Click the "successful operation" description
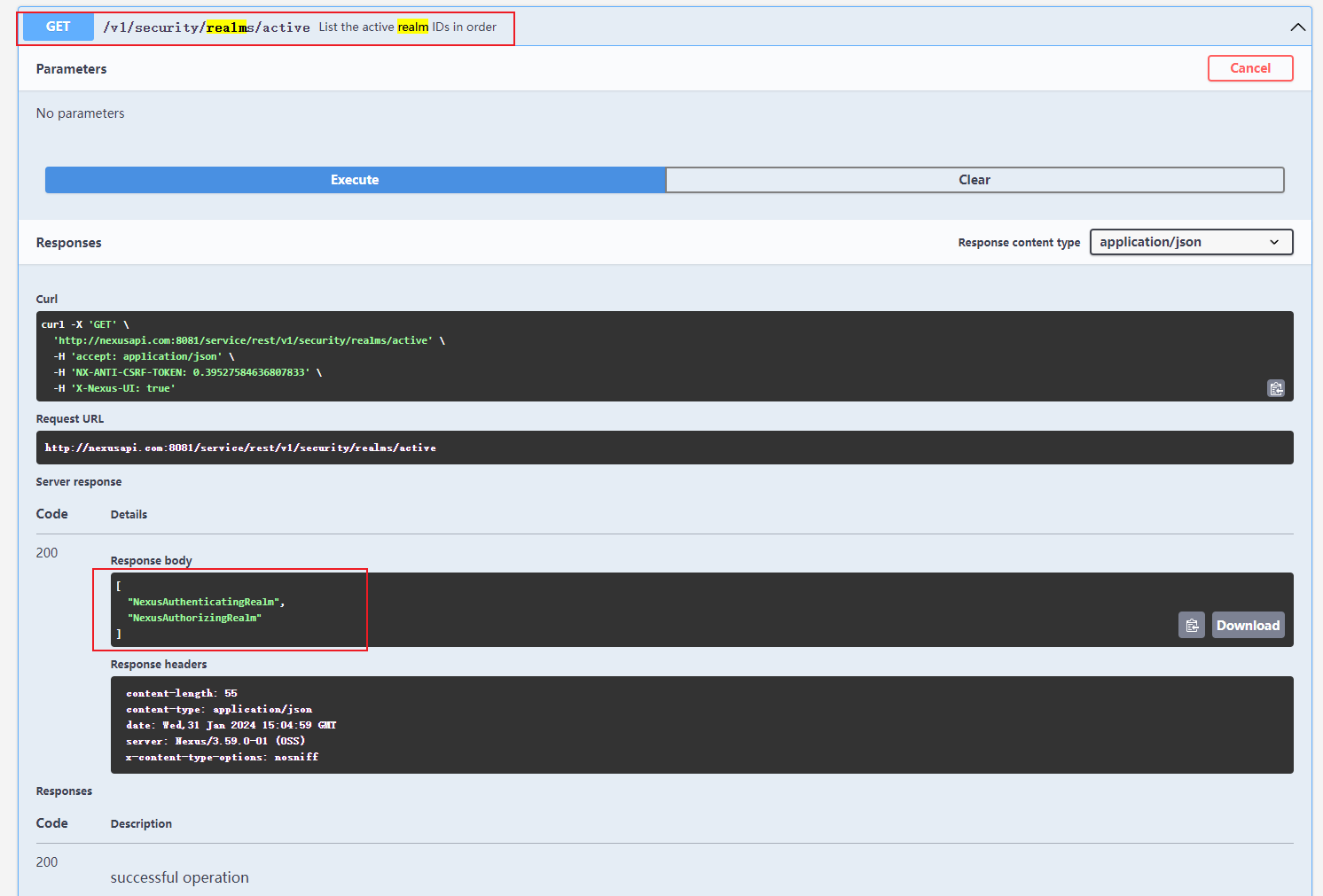The image size is (1323, 896). pyautogui.click(x=179, y=877)
